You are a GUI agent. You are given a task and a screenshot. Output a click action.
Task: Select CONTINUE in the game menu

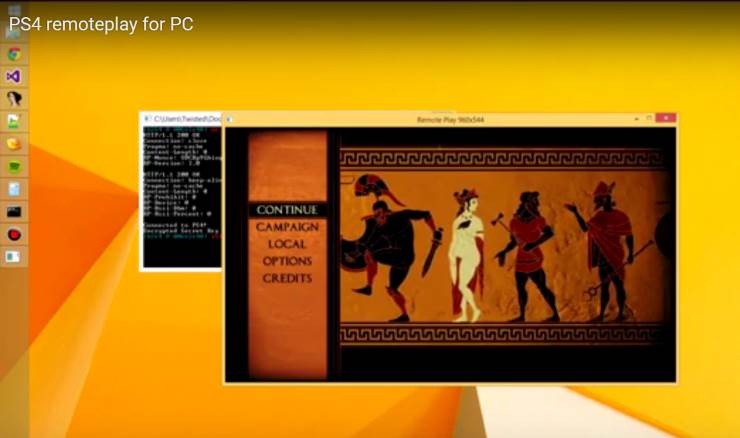tap(287, 210)
